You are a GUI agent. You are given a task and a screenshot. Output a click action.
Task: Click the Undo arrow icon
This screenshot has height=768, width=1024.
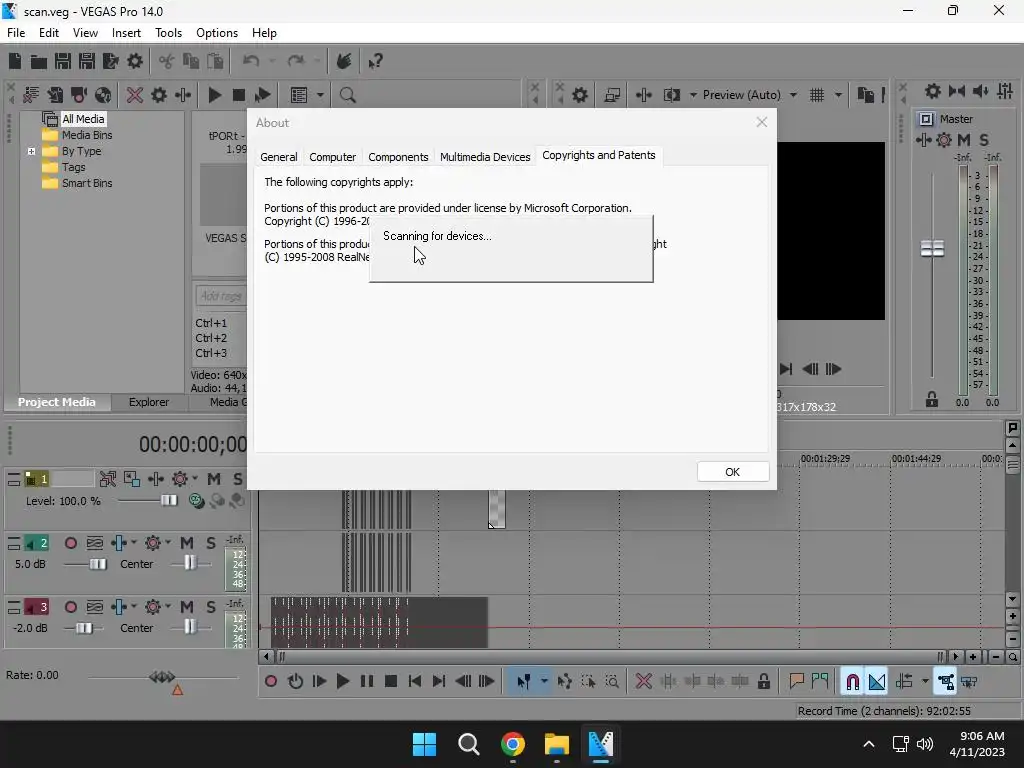[x=251, y=61]
